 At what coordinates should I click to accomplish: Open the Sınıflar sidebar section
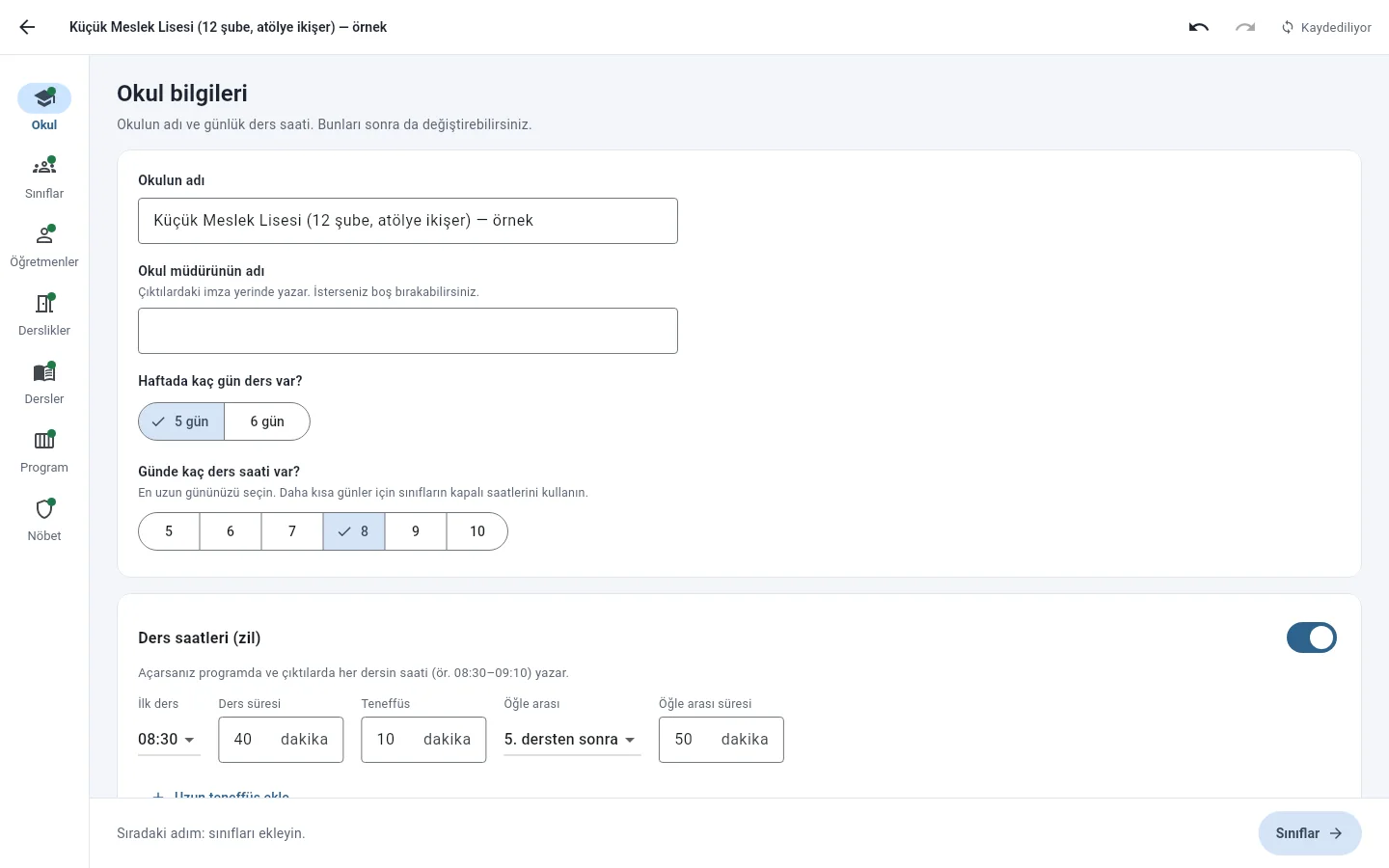click(44, 177)
